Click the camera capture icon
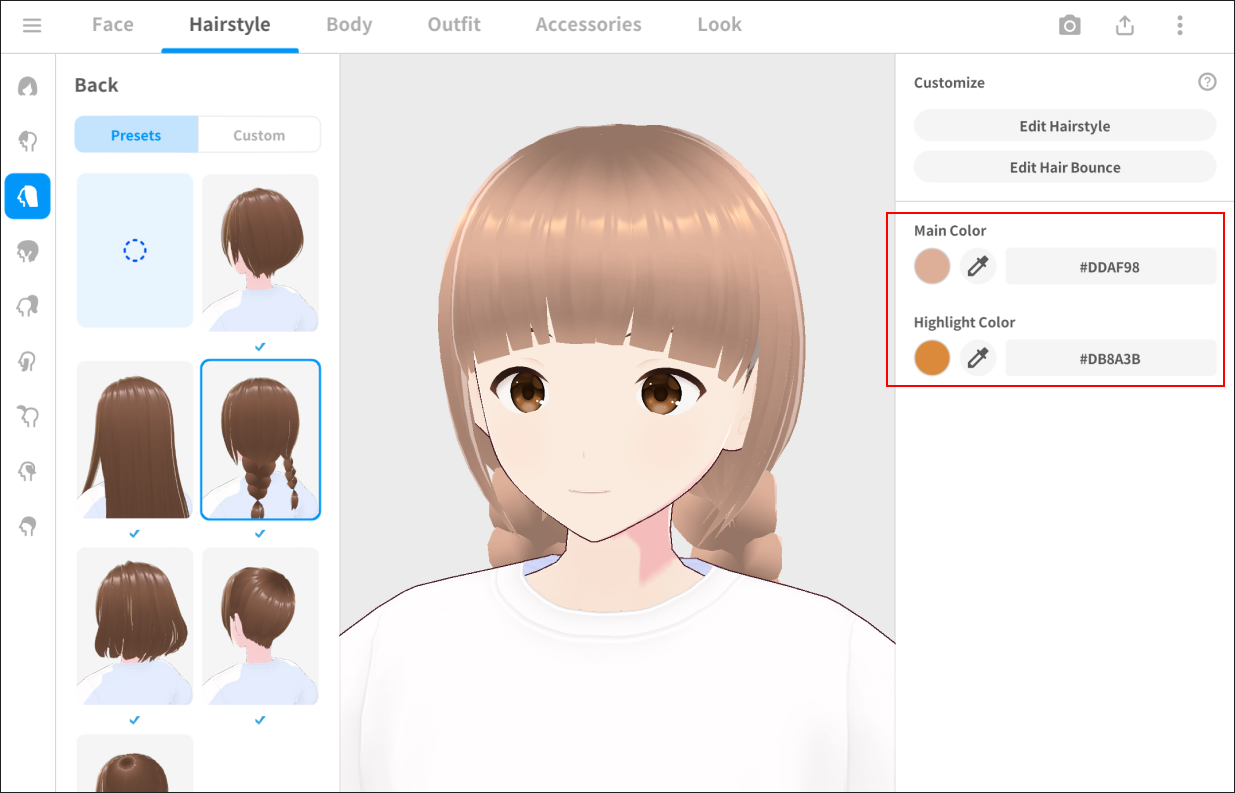Screen dimensions: 1235x793 (x=1069, y=26)
